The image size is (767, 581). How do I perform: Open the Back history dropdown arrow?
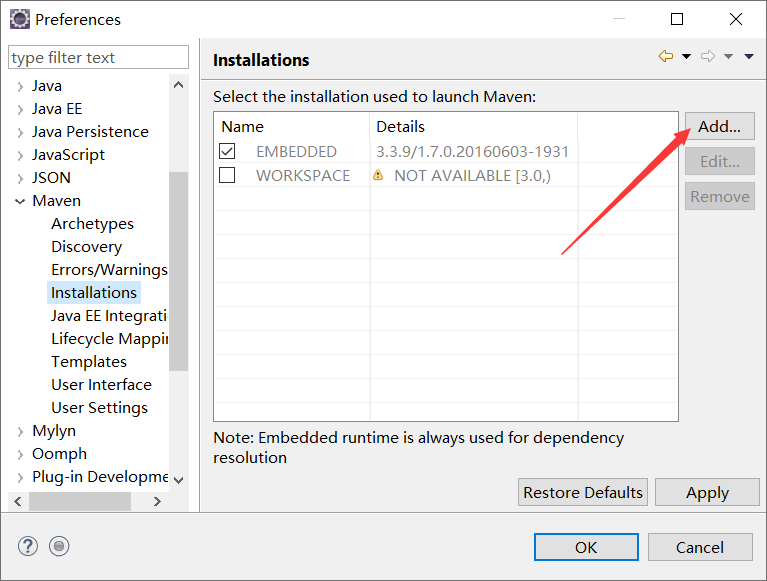(x=686, y=56)
